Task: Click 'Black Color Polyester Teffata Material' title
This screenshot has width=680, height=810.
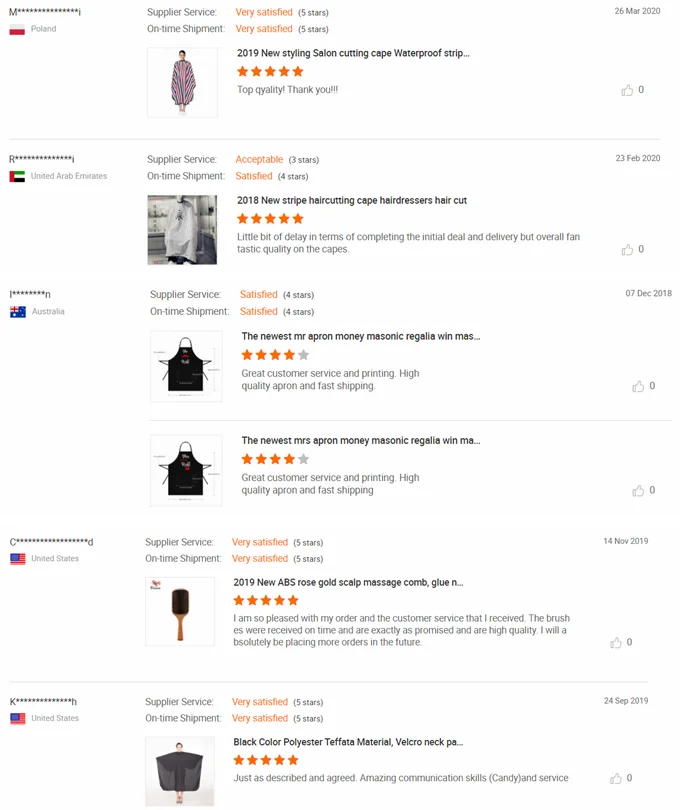Action: [348, 742]
